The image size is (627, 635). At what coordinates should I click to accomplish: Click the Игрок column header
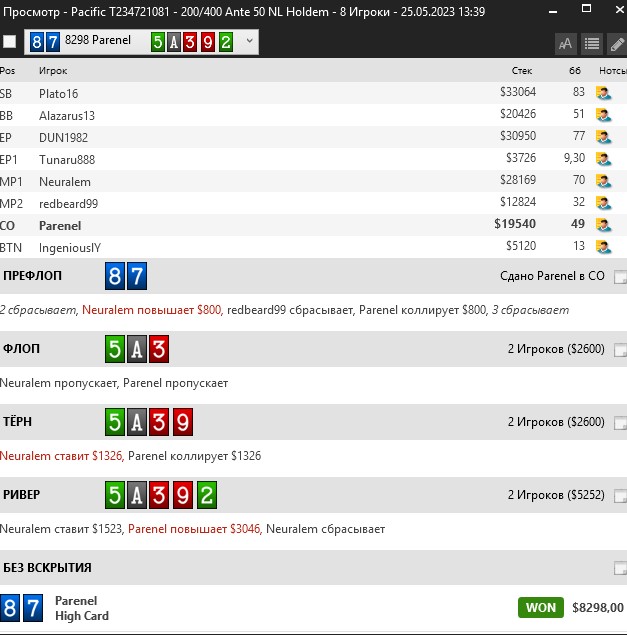point(53,71)
